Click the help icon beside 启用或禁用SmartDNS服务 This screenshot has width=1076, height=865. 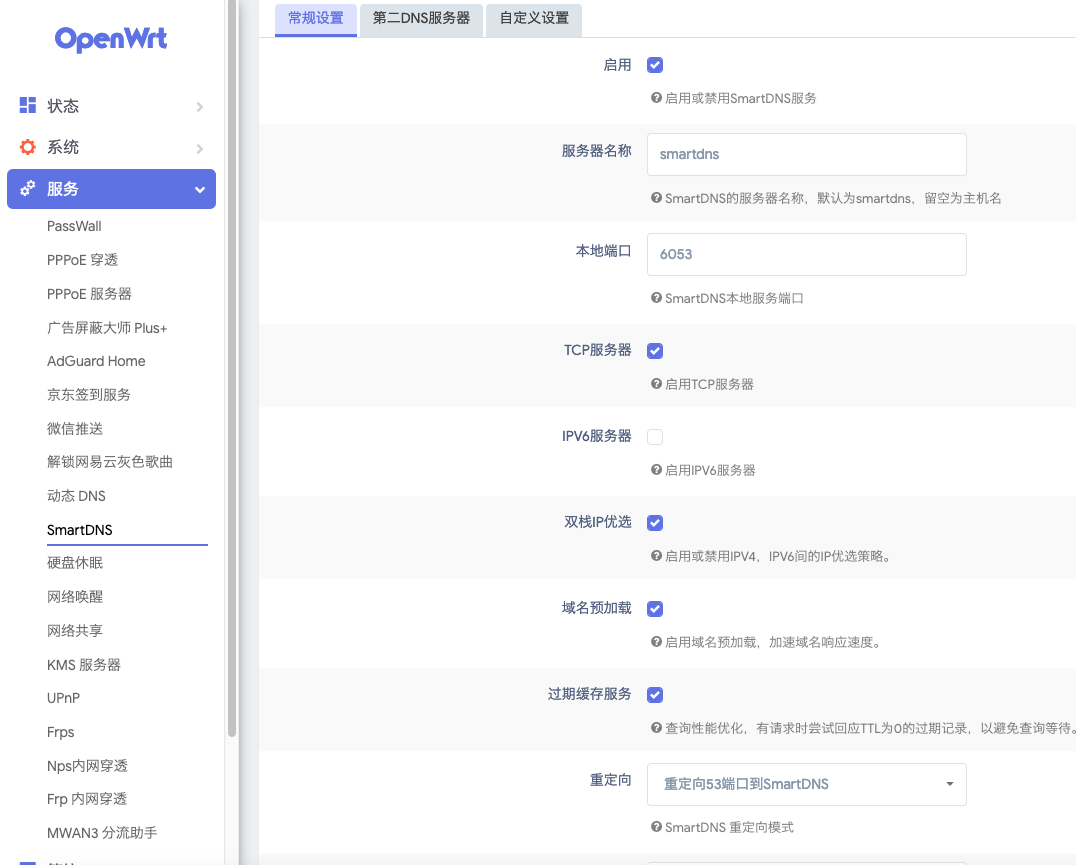(x=656, y=98)
